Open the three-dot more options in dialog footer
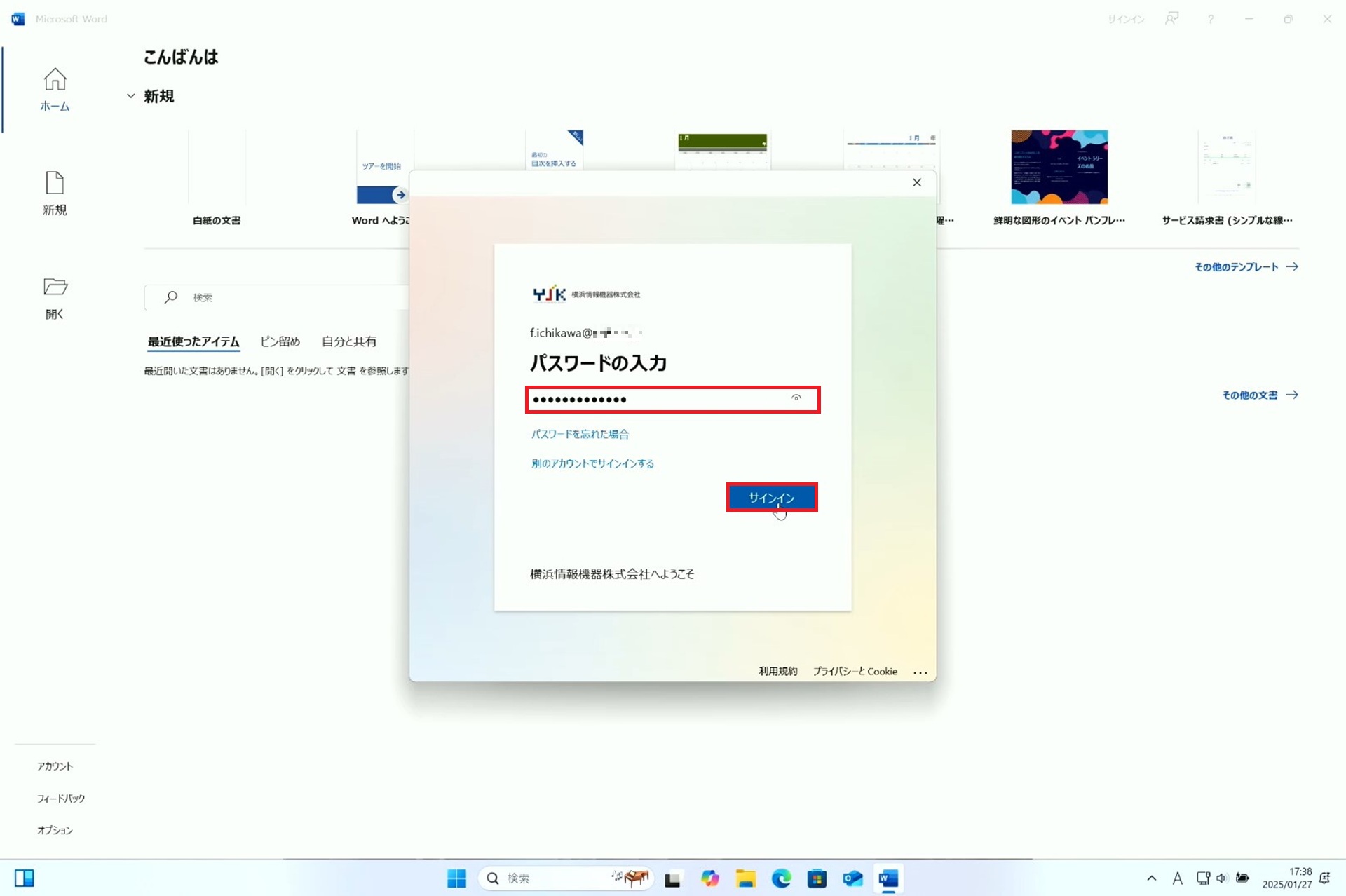The image size is (1346, 896). coord(920,672)
